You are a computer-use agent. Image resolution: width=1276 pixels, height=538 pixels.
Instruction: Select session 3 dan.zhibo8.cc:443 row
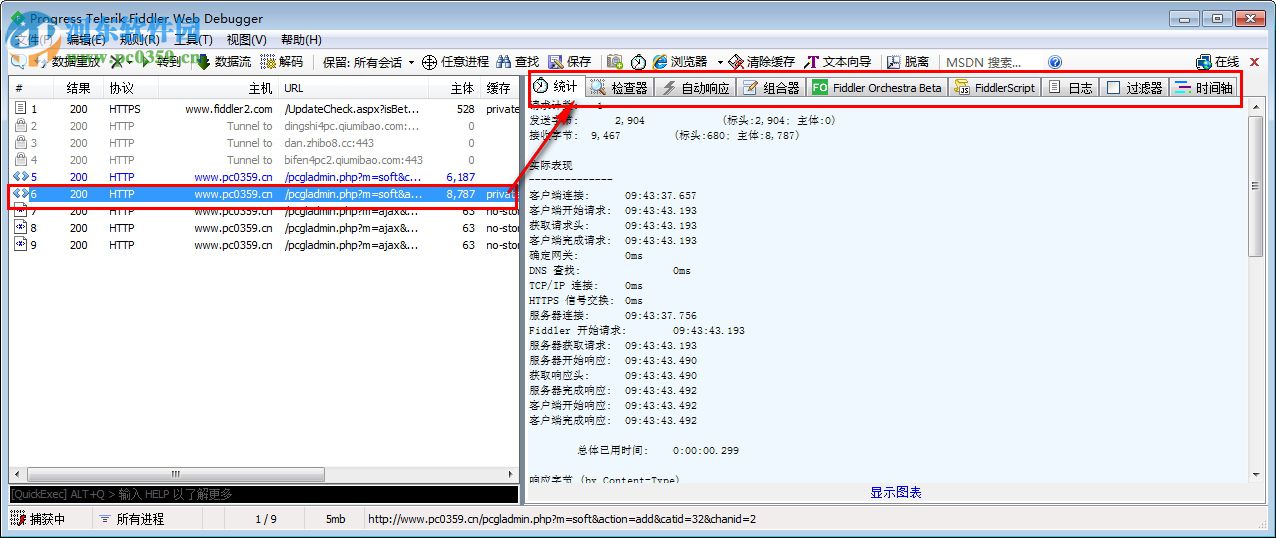point(264,143)
